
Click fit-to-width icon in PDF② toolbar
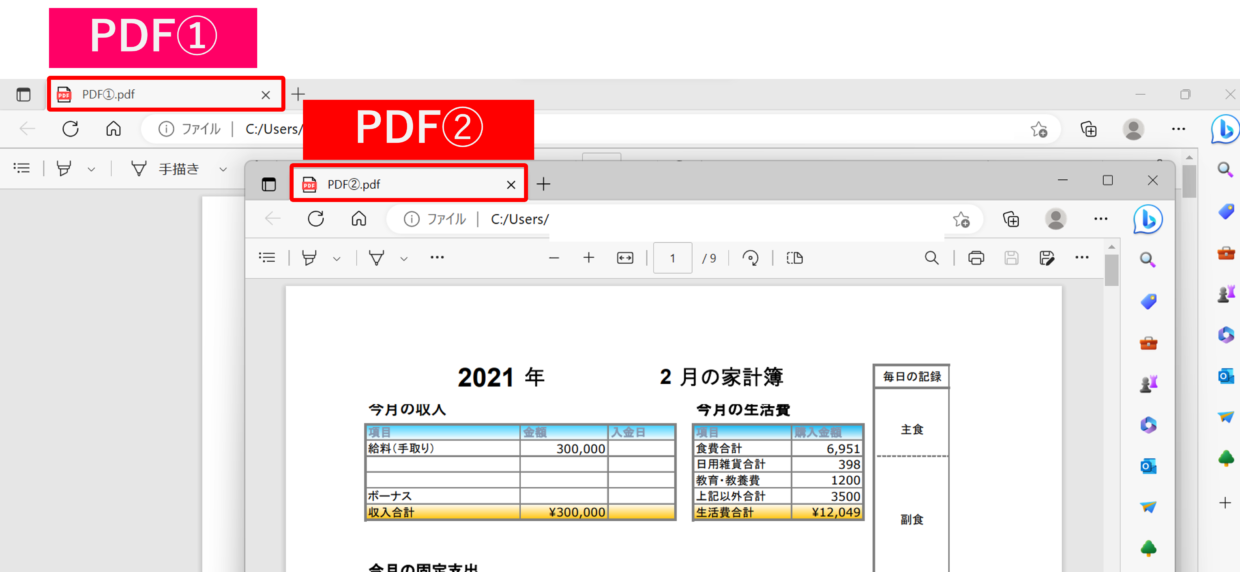(x=625, y=258)
